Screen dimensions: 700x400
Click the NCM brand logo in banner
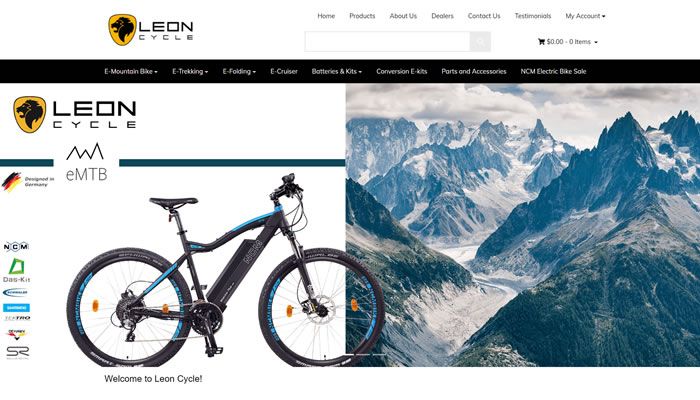[16, 246]
